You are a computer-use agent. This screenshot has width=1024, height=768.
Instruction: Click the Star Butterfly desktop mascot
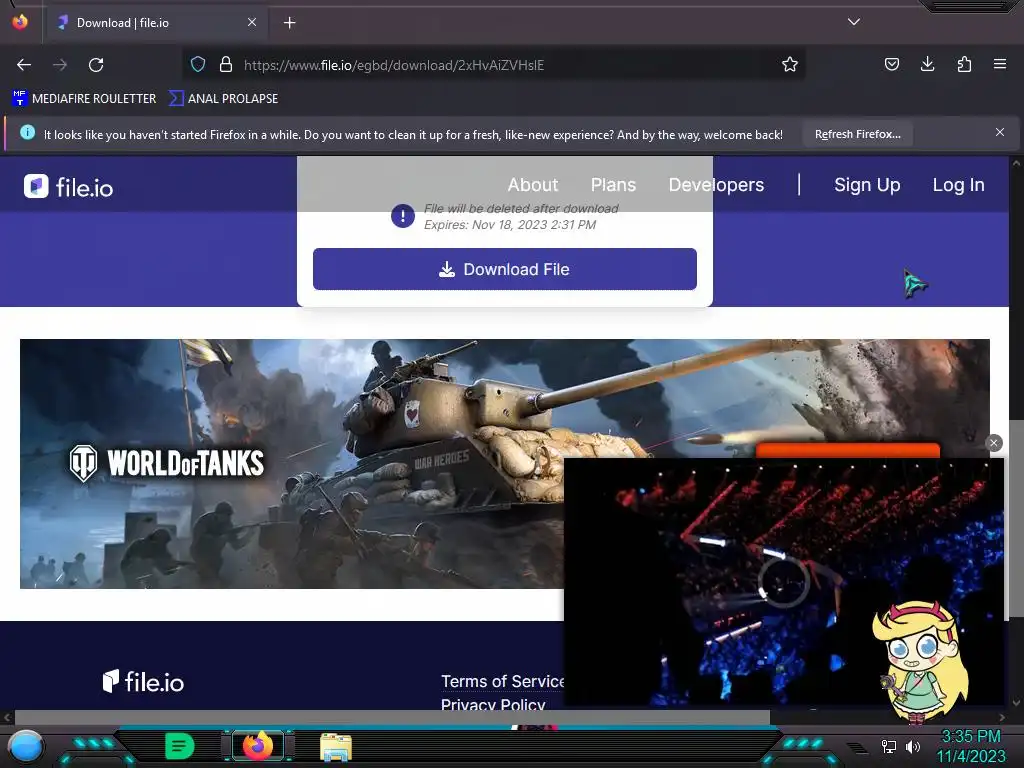[919, 663]
